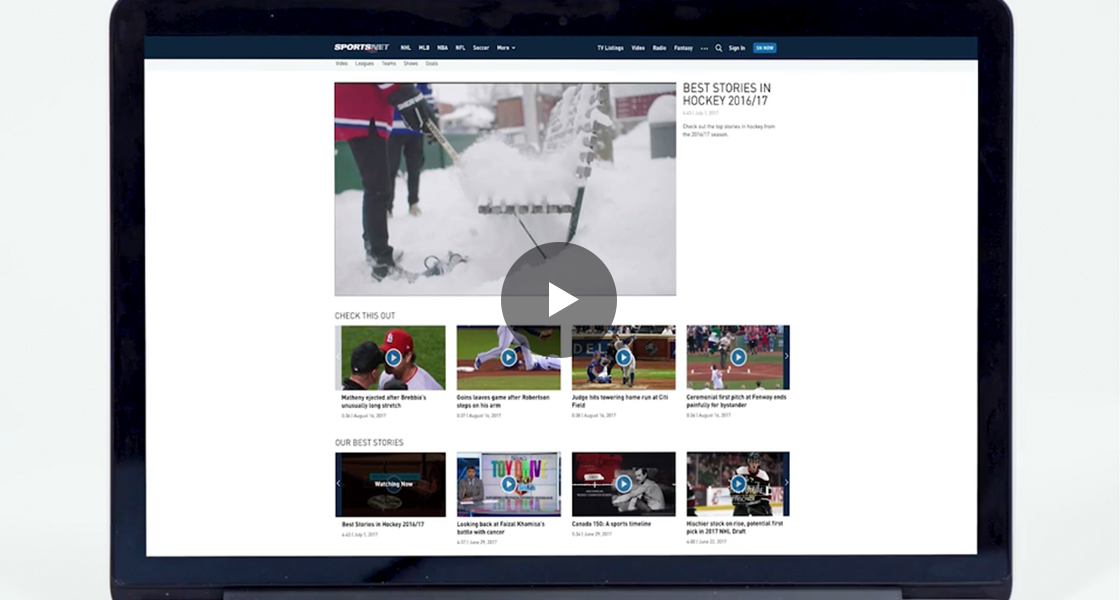Switch to the Leagues sub-navigation tab
1120x600 pixels.
(x=364, y=64)
